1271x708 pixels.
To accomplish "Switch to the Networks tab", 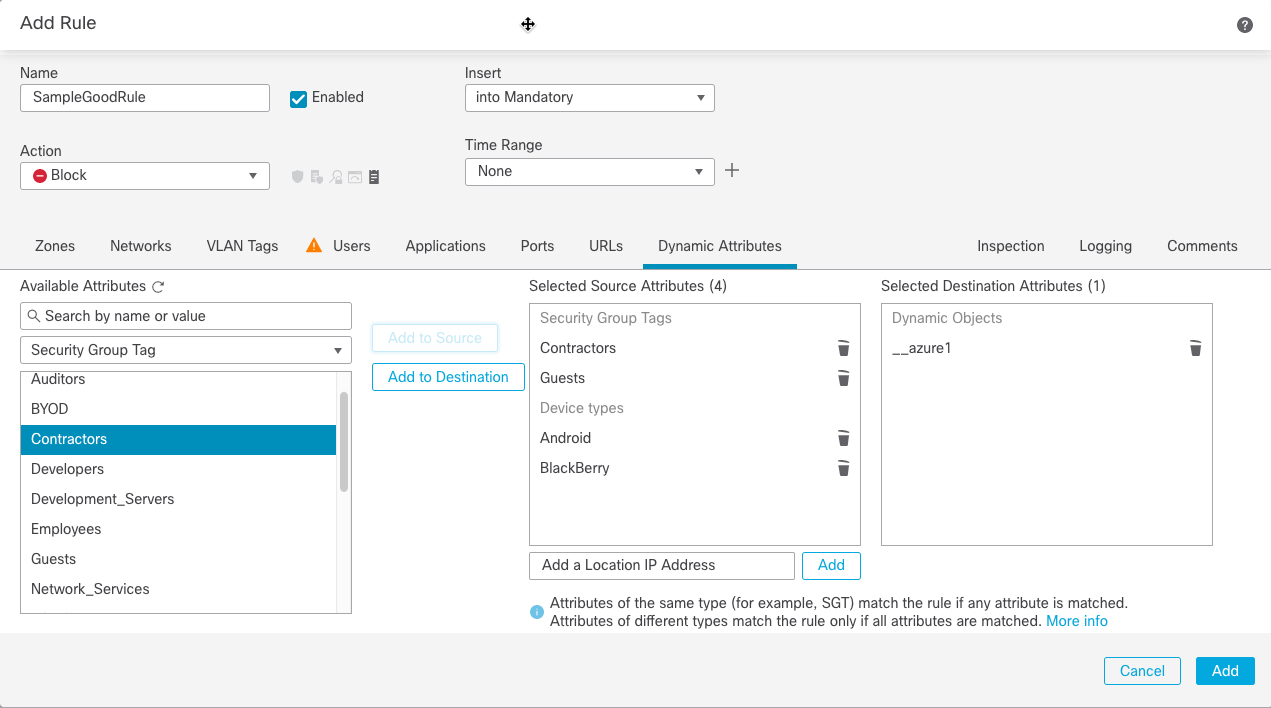I will coord(140,246).
